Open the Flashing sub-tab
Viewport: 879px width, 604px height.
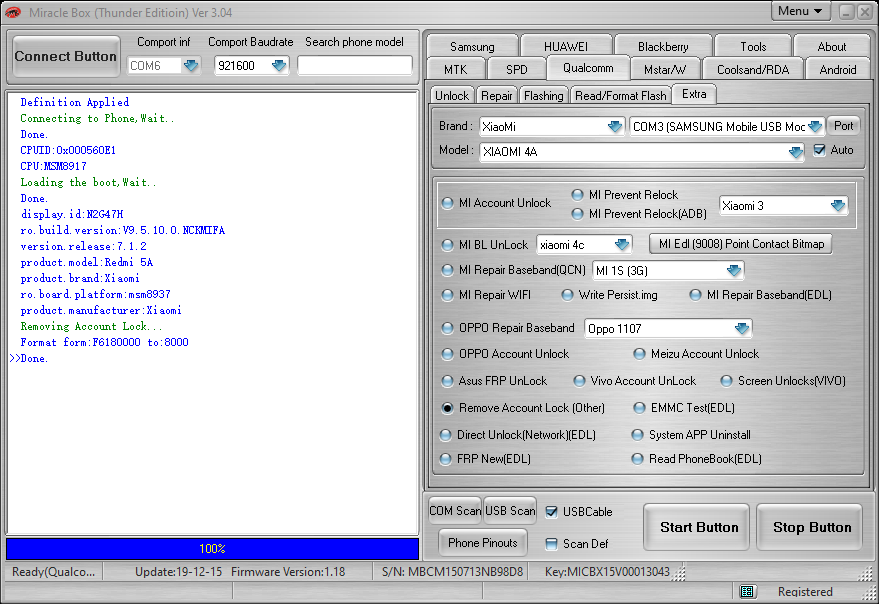point(543,96)
